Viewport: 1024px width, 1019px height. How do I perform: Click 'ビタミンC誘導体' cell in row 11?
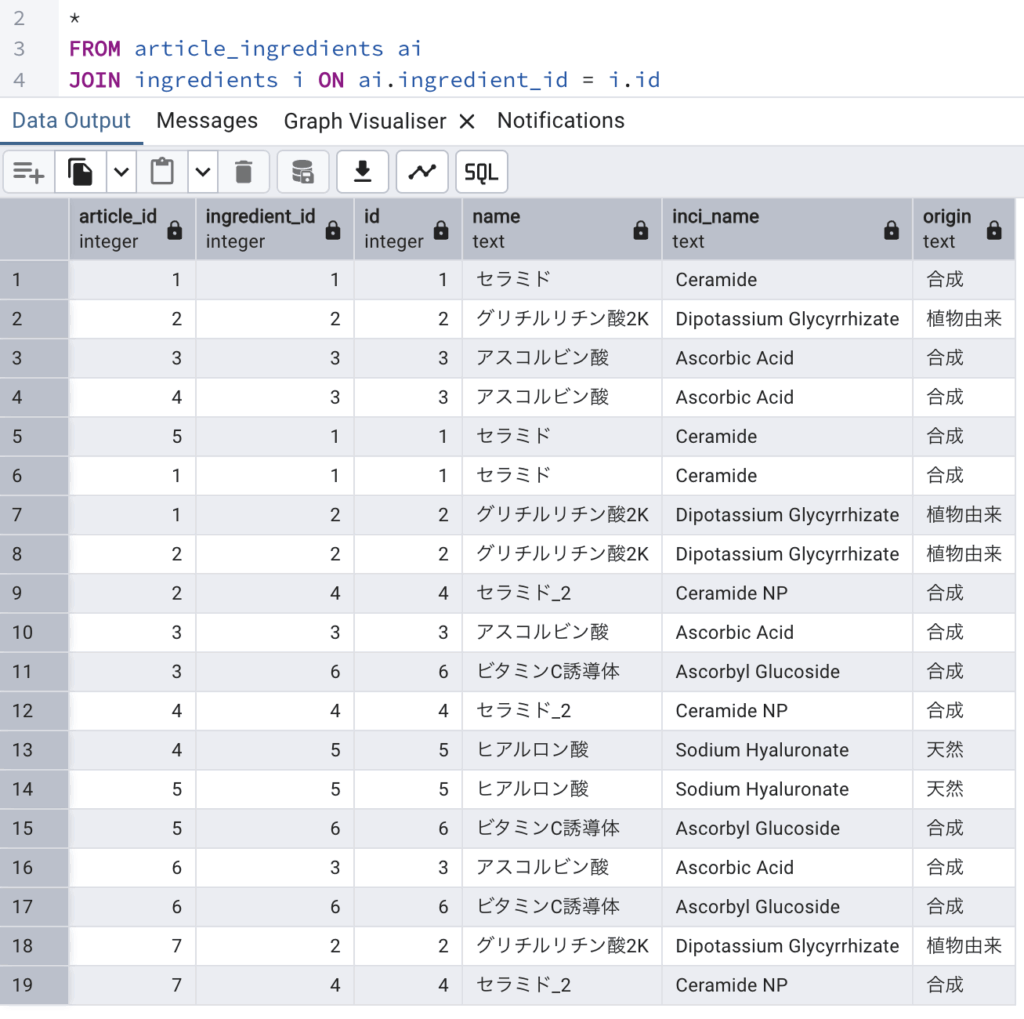[x=562, y=671]
